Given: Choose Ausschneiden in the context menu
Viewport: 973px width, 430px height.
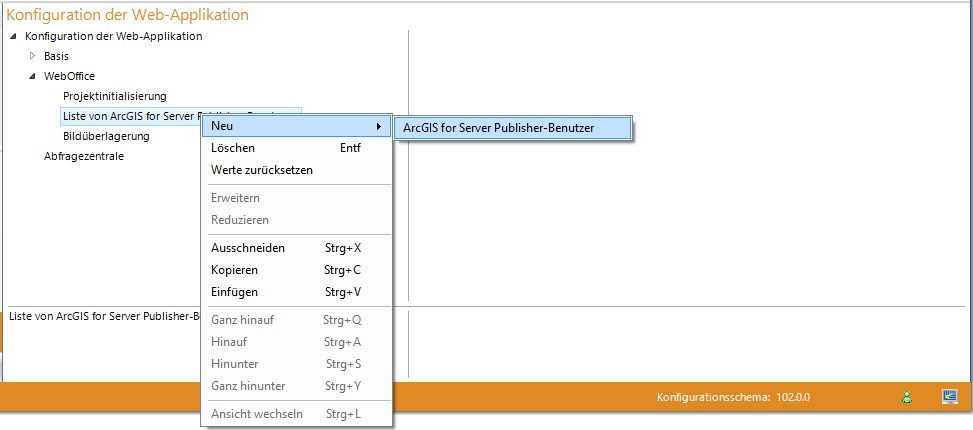Looking at the screenshot, I should (x=248, y=248).
